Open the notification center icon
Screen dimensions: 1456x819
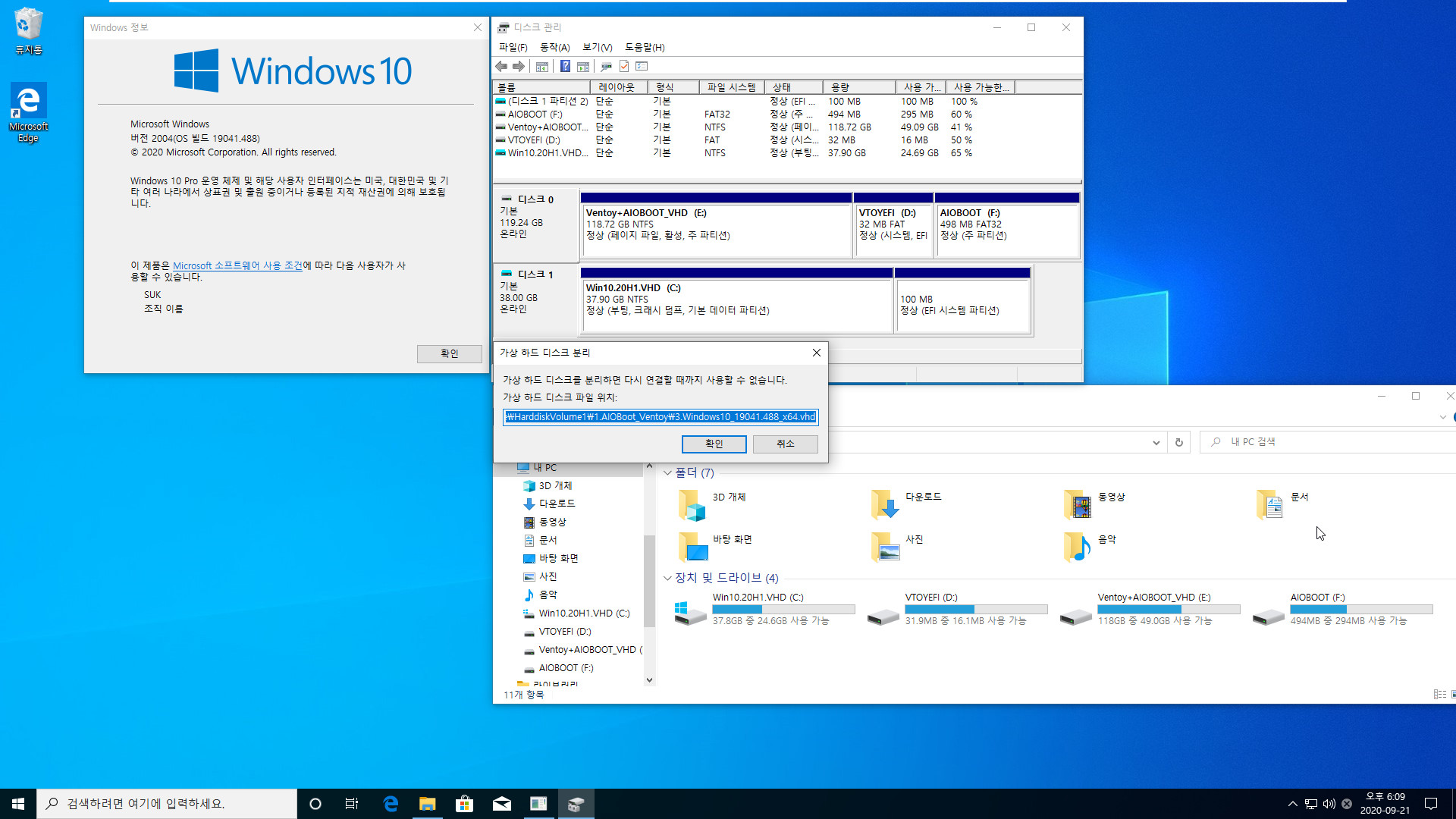(x=1431, y=804)
